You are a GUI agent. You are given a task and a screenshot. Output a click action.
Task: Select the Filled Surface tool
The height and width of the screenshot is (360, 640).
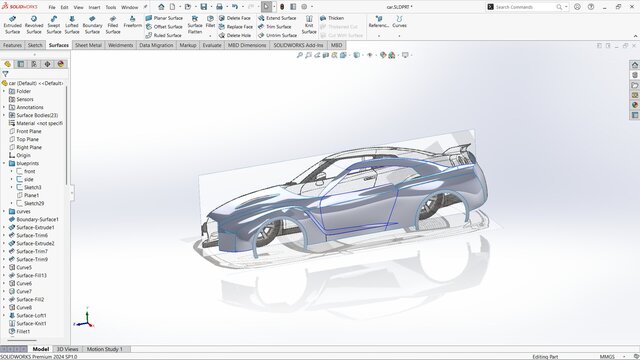coord(113,25)
